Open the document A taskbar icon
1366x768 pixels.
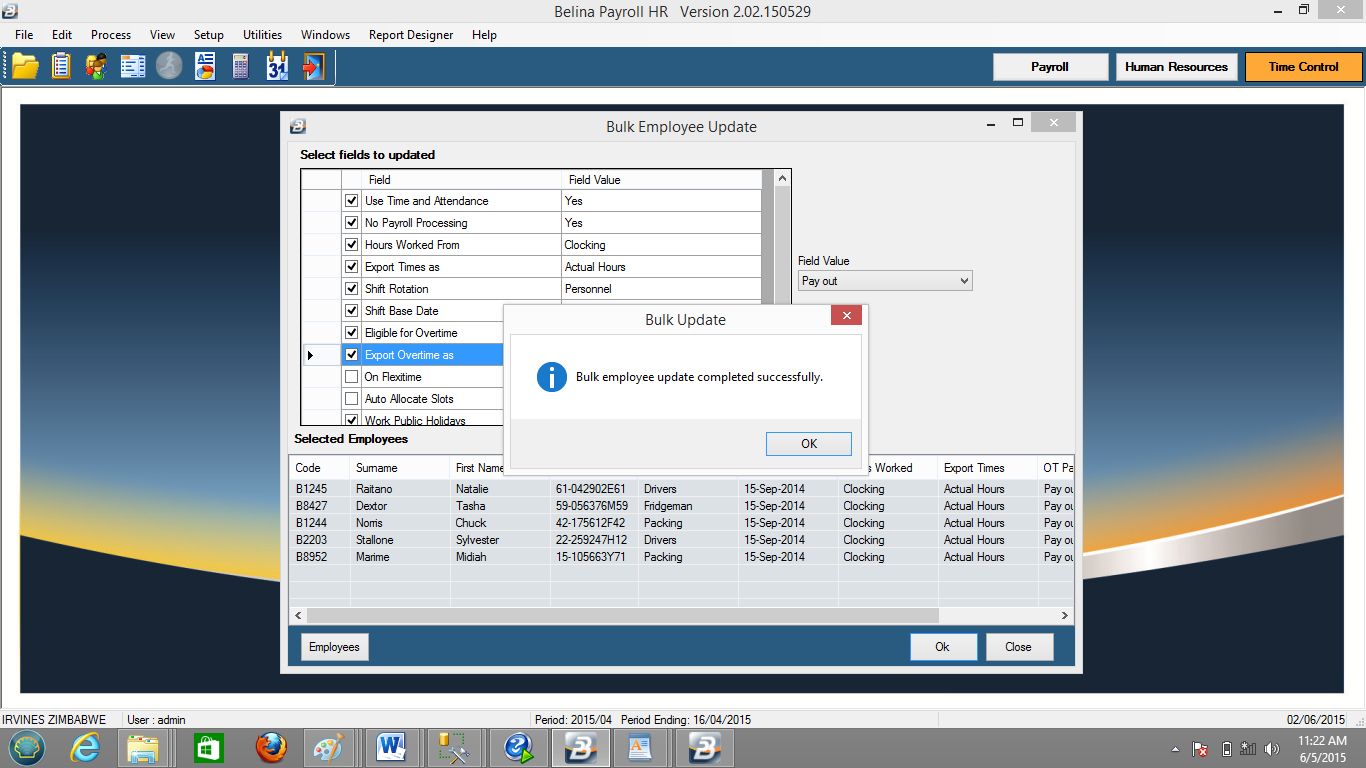pos(641,747)
